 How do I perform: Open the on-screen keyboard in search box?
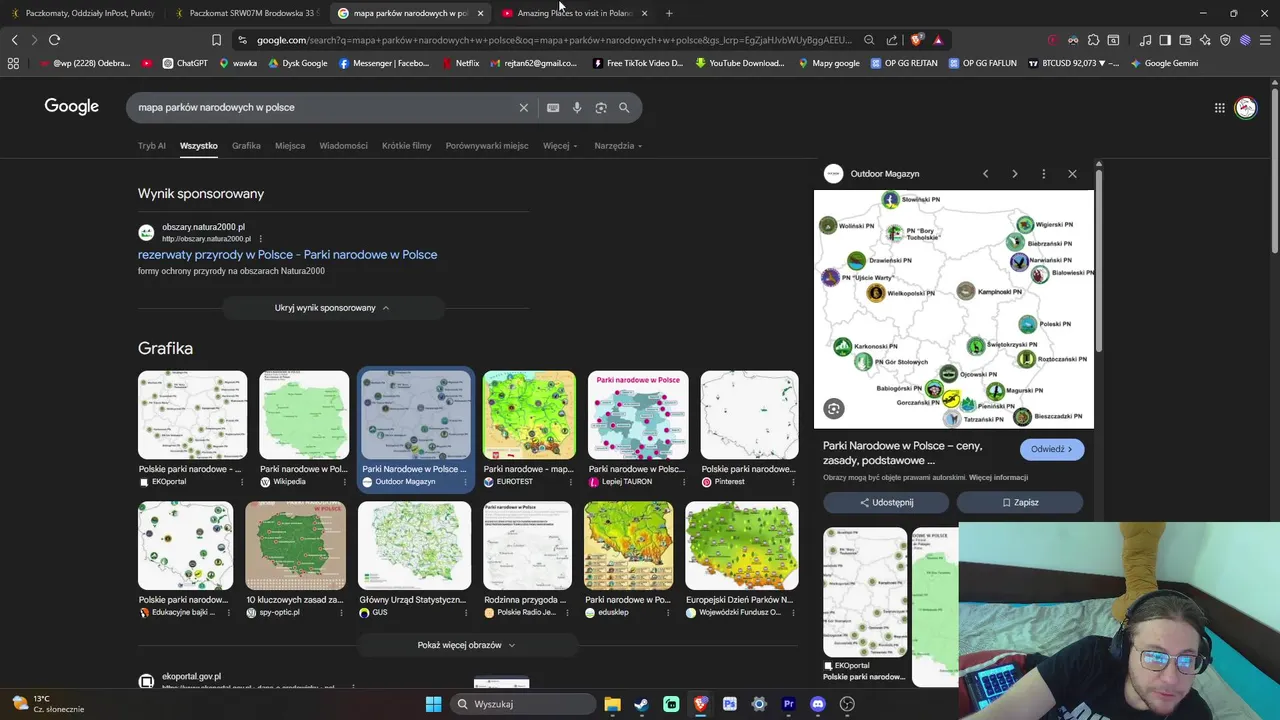coord(553,108)
